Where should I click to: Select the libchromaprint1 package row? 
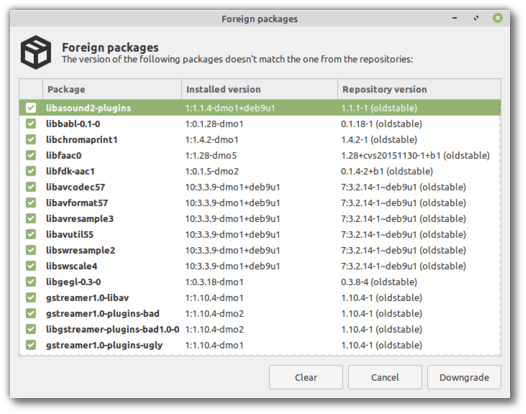point(260,140)
